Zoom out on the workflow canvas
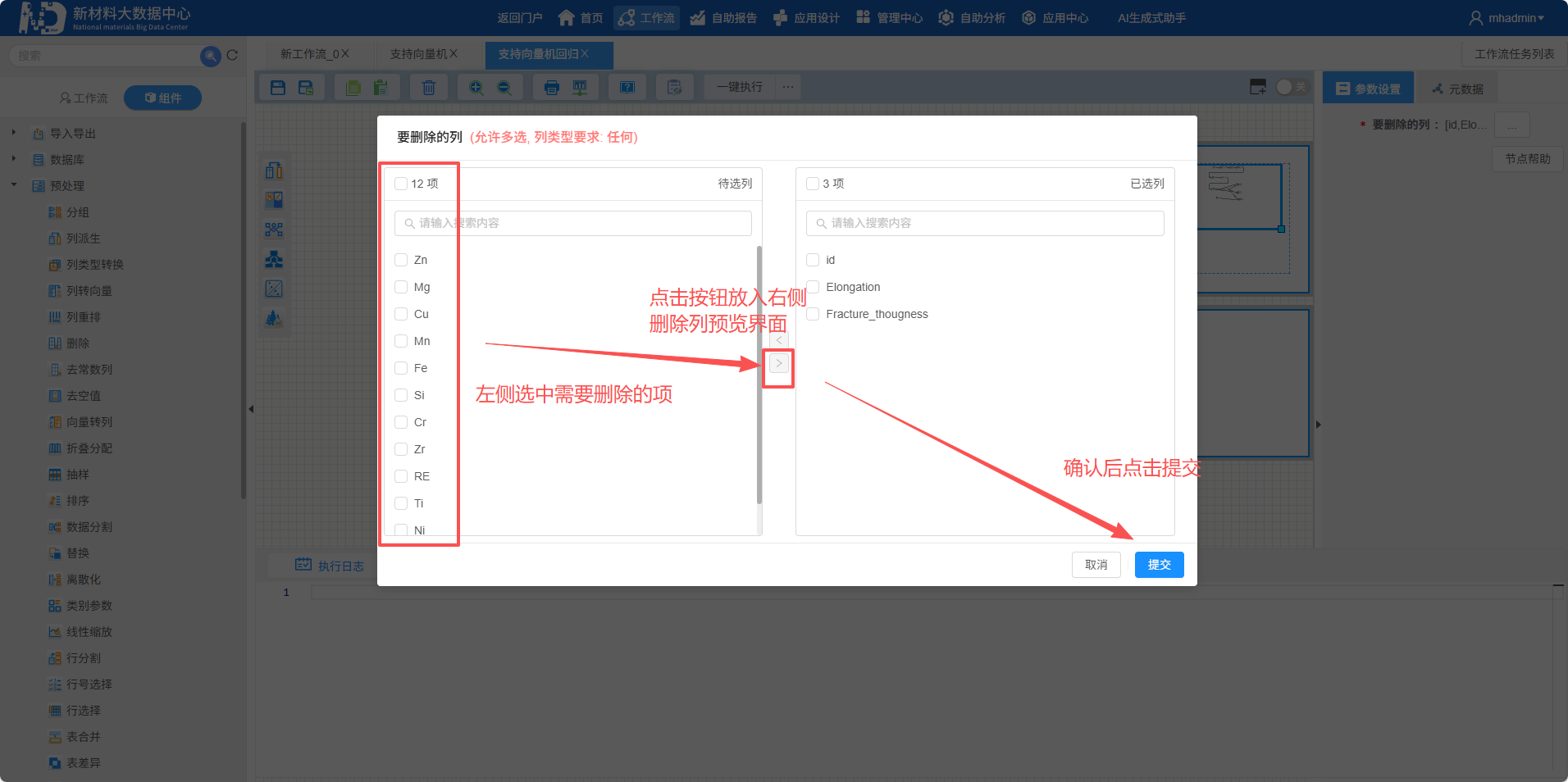Screen dimensions: 1568x782 coord(506,86)
